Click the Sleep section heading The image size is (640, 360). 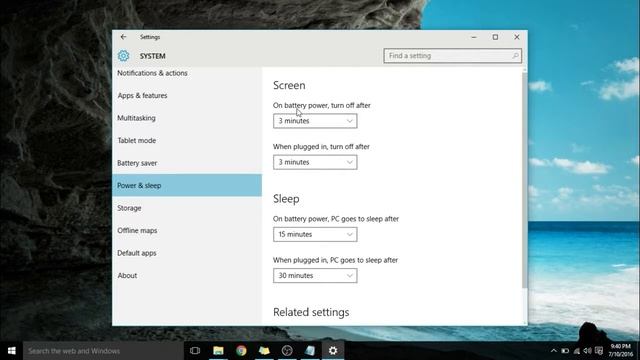coord(286,199)
